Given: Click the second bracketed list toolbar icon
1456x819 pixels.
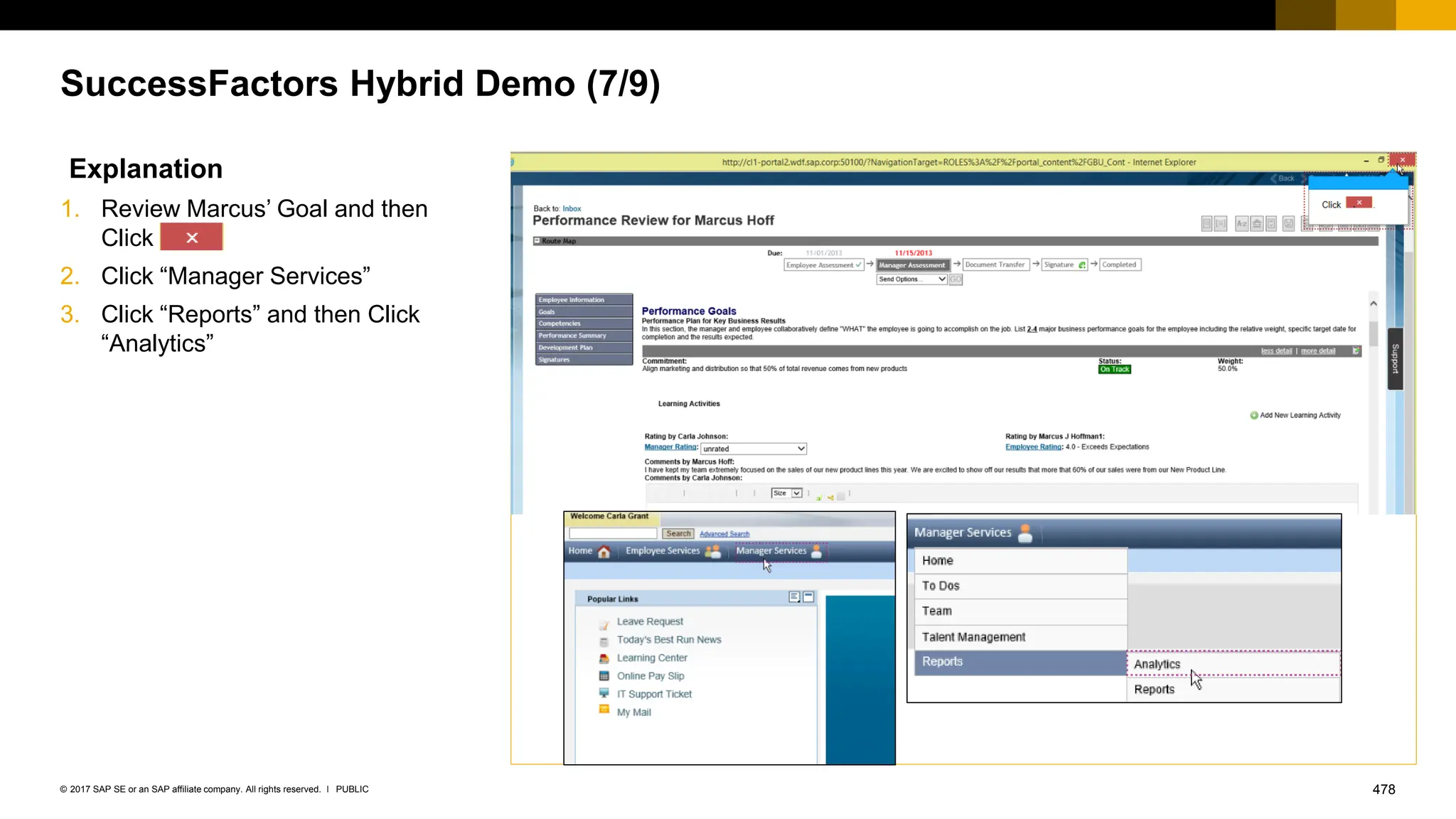Looking at the screenshot, I should 1221,224.
